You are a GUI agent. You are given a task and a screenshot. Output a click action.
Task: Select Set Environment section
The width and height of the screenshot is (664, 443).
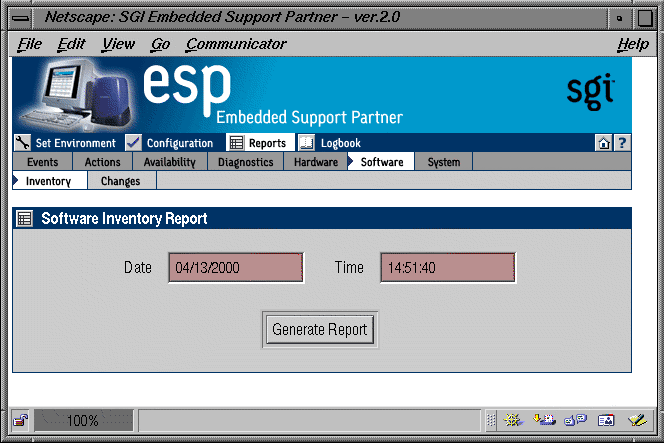tap(75, 143)
